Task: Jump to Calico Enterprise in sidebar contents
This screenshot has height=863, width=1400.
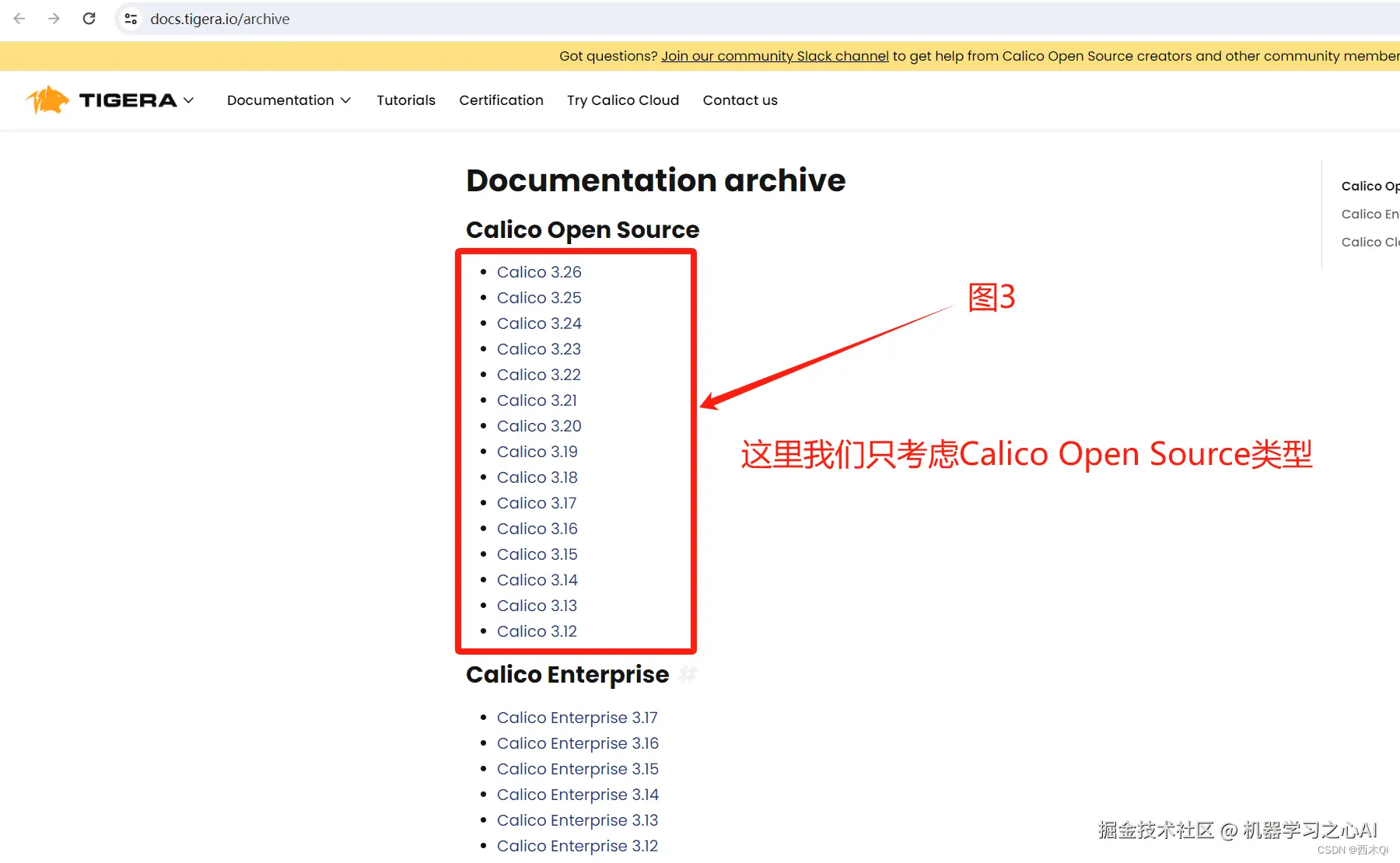Action: (1370, 214)
